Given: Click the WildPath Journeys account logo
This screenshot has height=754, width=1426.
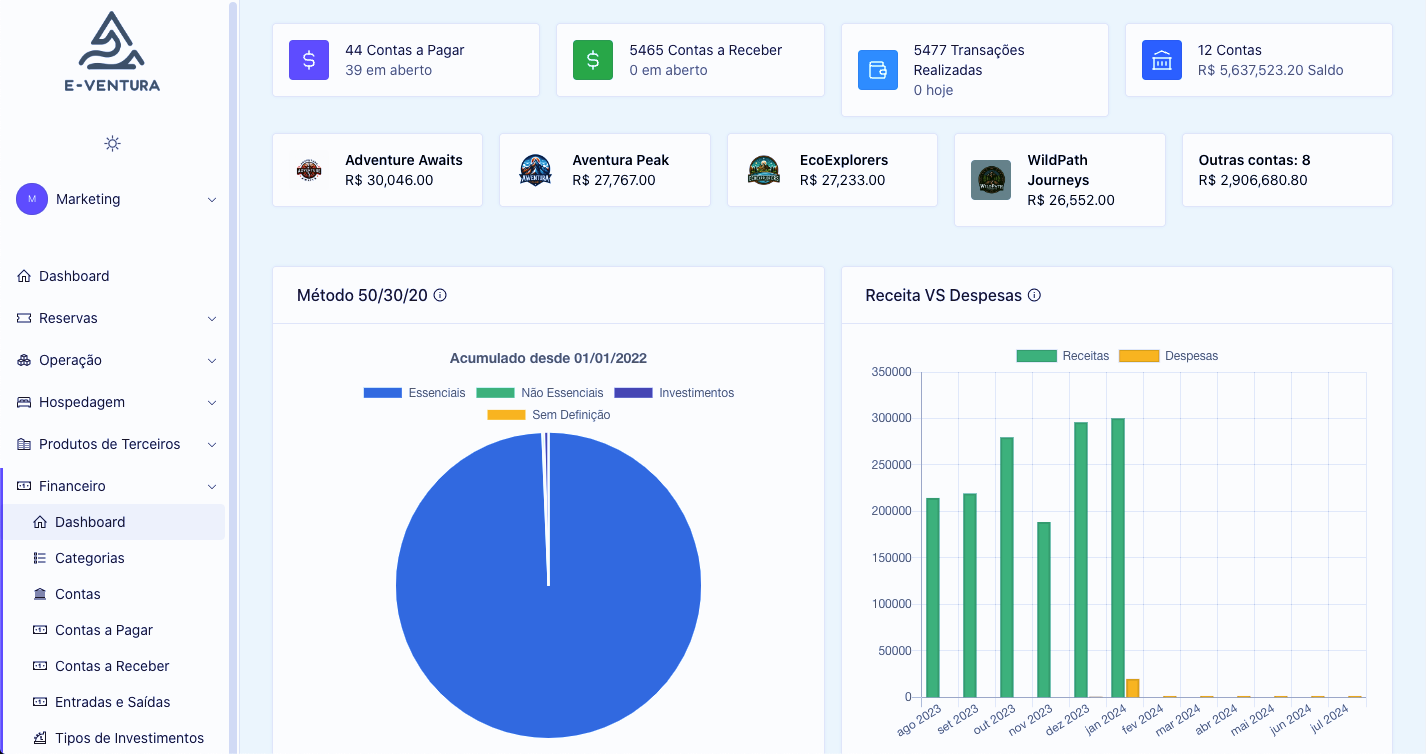Looking at the screenshot, I should [991, 180].
